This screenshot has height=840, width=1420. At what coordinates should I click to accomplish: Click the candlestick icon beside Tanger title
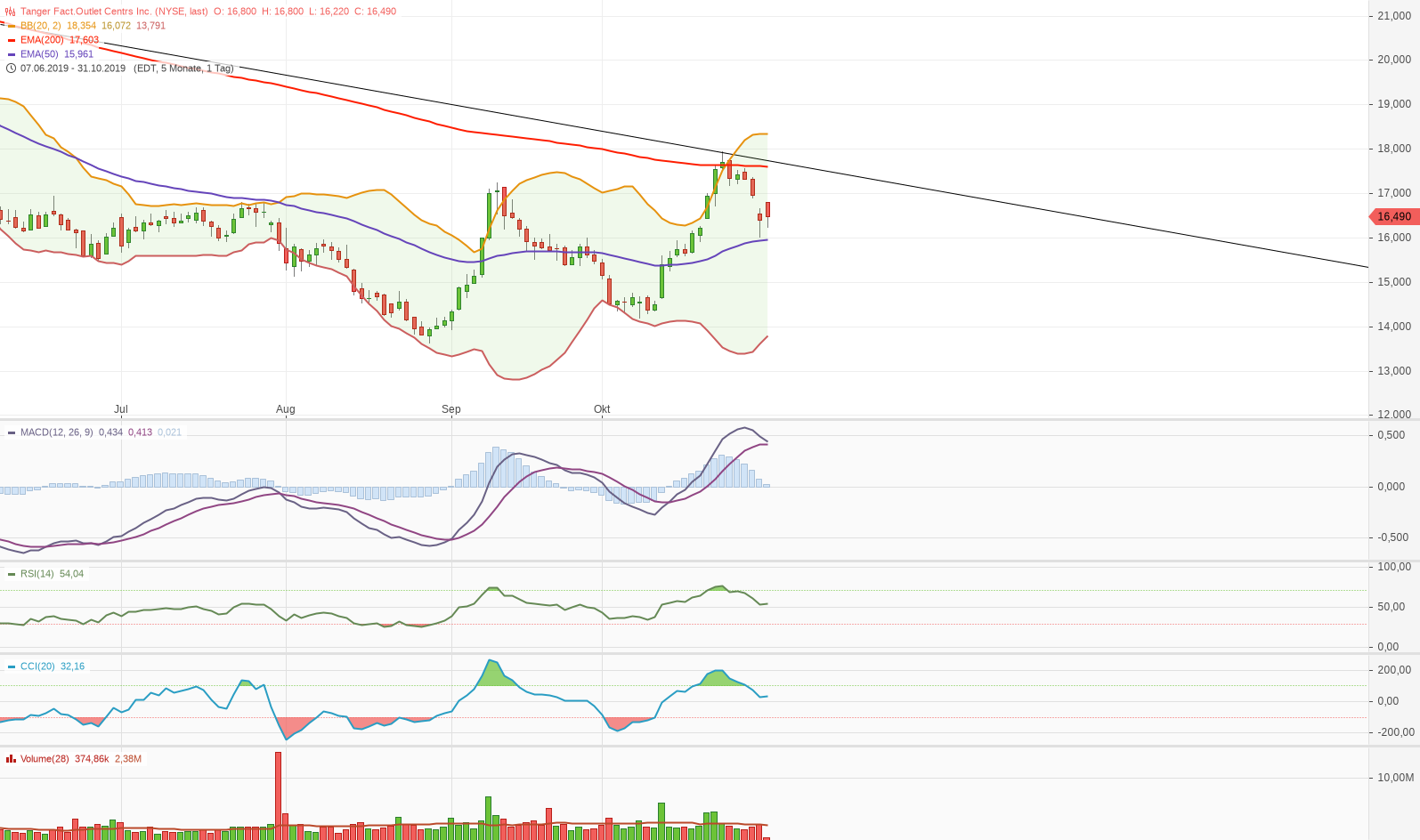(11, 12)
